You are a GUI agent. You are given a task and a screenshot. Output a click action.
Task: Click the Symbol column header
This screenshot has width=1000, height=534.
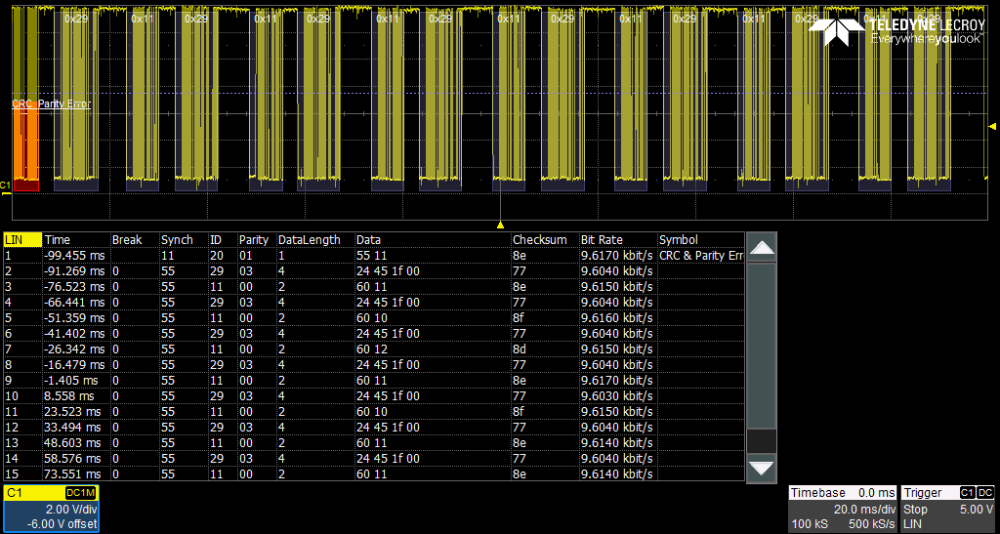coord(679,240)
